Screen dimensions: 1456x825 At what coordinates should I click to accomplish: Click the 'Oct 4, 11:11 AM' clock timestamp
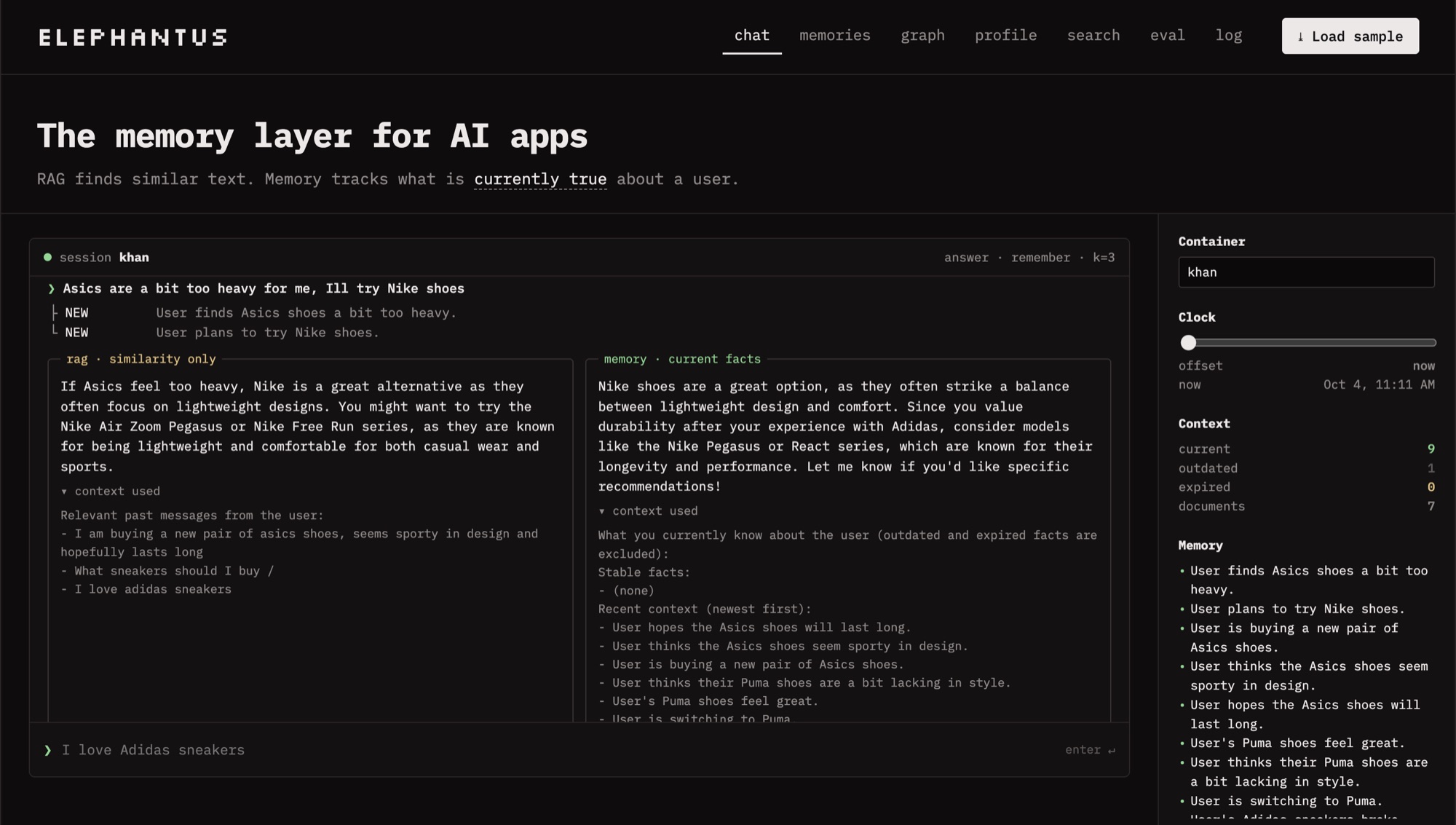[1379, 385]
